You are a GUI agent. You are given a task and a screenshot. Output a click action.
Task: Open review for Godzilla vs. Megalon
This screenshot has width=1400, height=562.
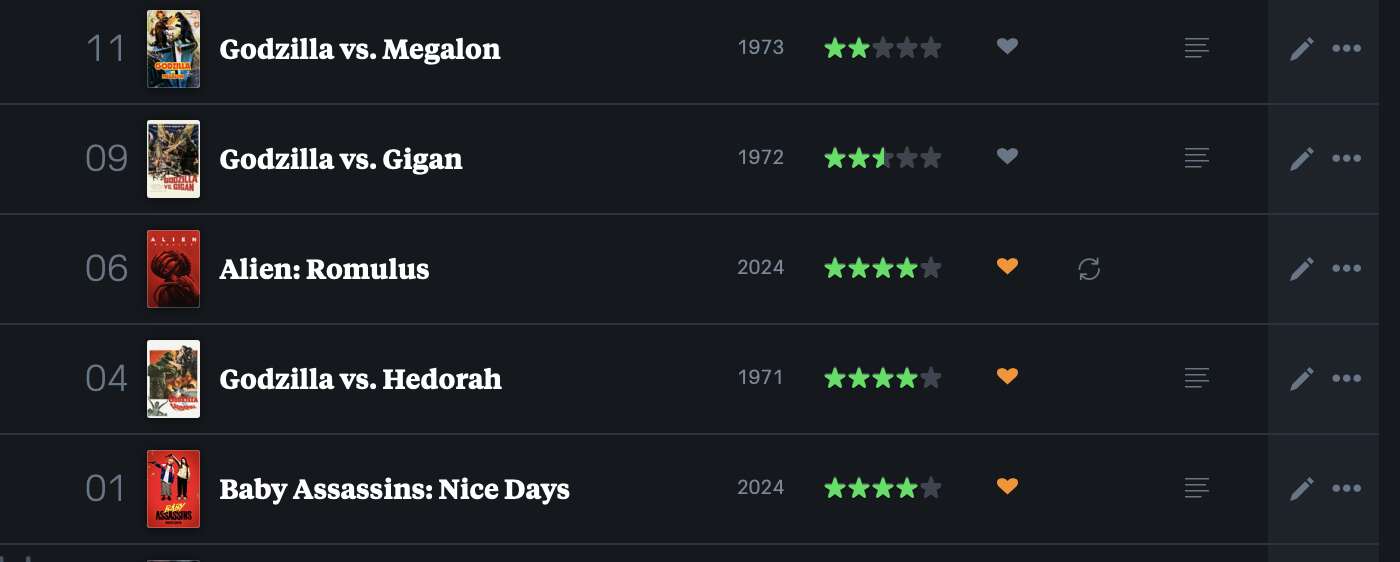coord(1197,48)
